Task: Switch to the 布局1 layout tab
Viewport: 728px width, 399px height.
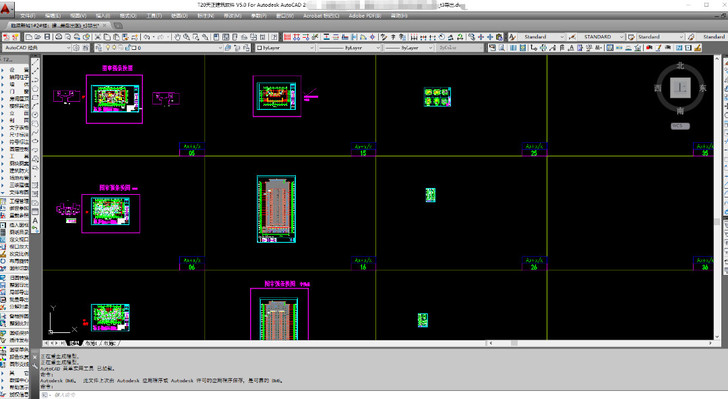Action: pyautogui.click(x=91, y=343)
